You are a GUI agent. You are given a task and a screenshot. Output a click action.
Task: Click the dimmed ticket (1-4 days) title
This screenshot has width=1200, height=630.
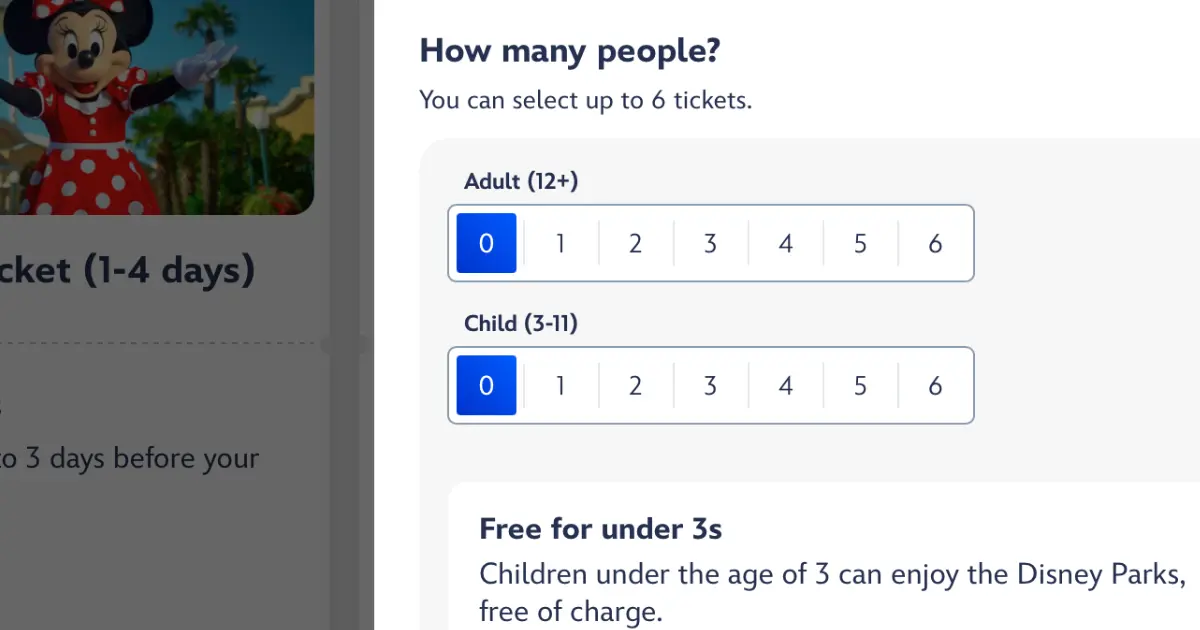click(127, 270)
